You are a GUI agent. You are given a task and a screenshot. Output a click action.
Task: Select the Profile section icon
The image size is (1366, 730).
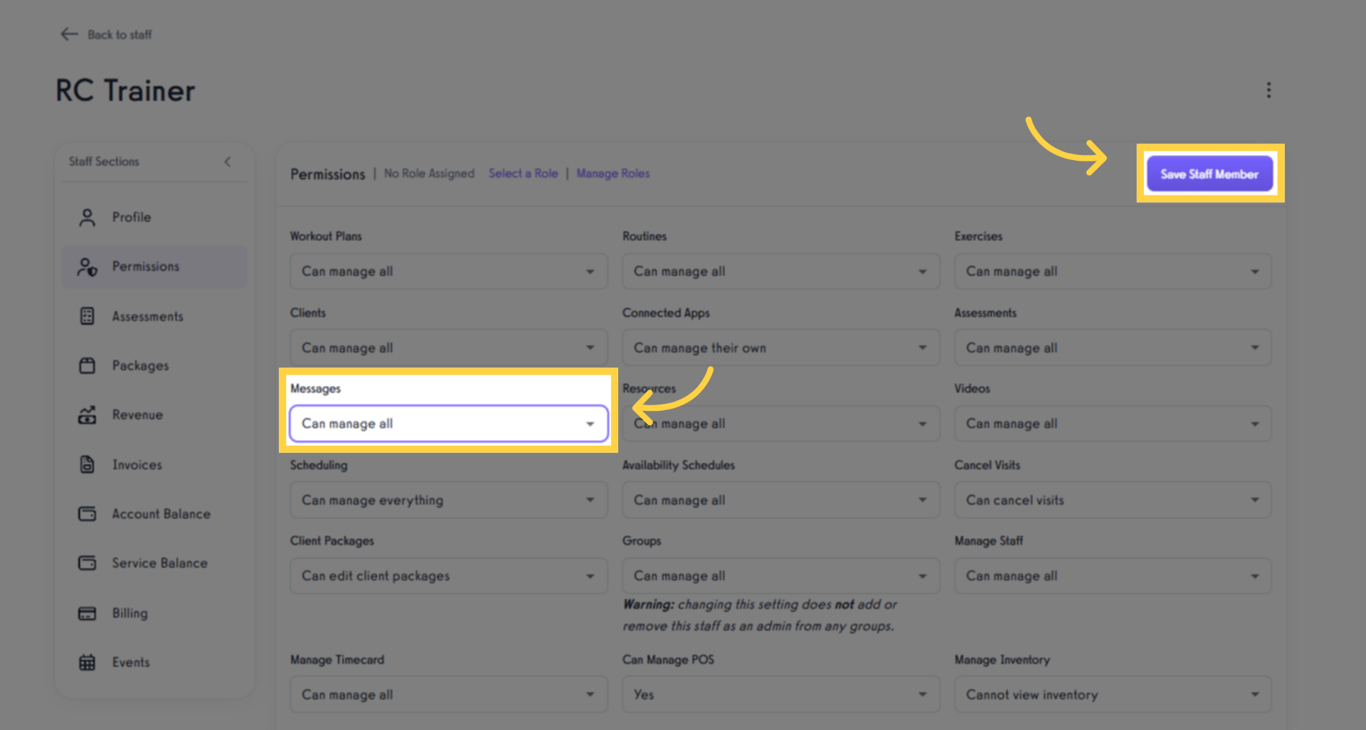90,217
